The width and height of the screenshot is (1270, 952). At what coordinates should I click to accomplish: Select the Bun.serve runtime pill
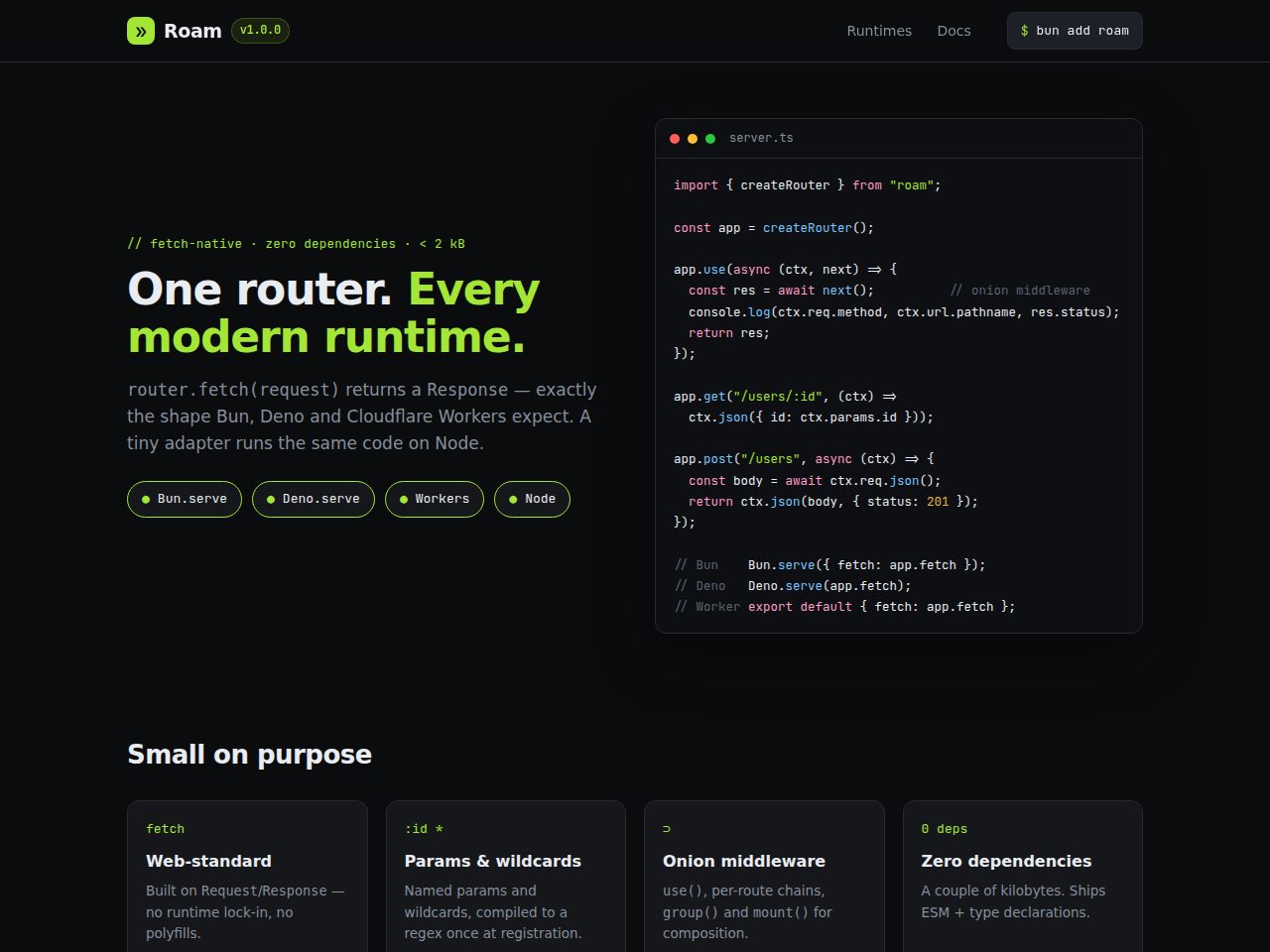tap(185, 499)
